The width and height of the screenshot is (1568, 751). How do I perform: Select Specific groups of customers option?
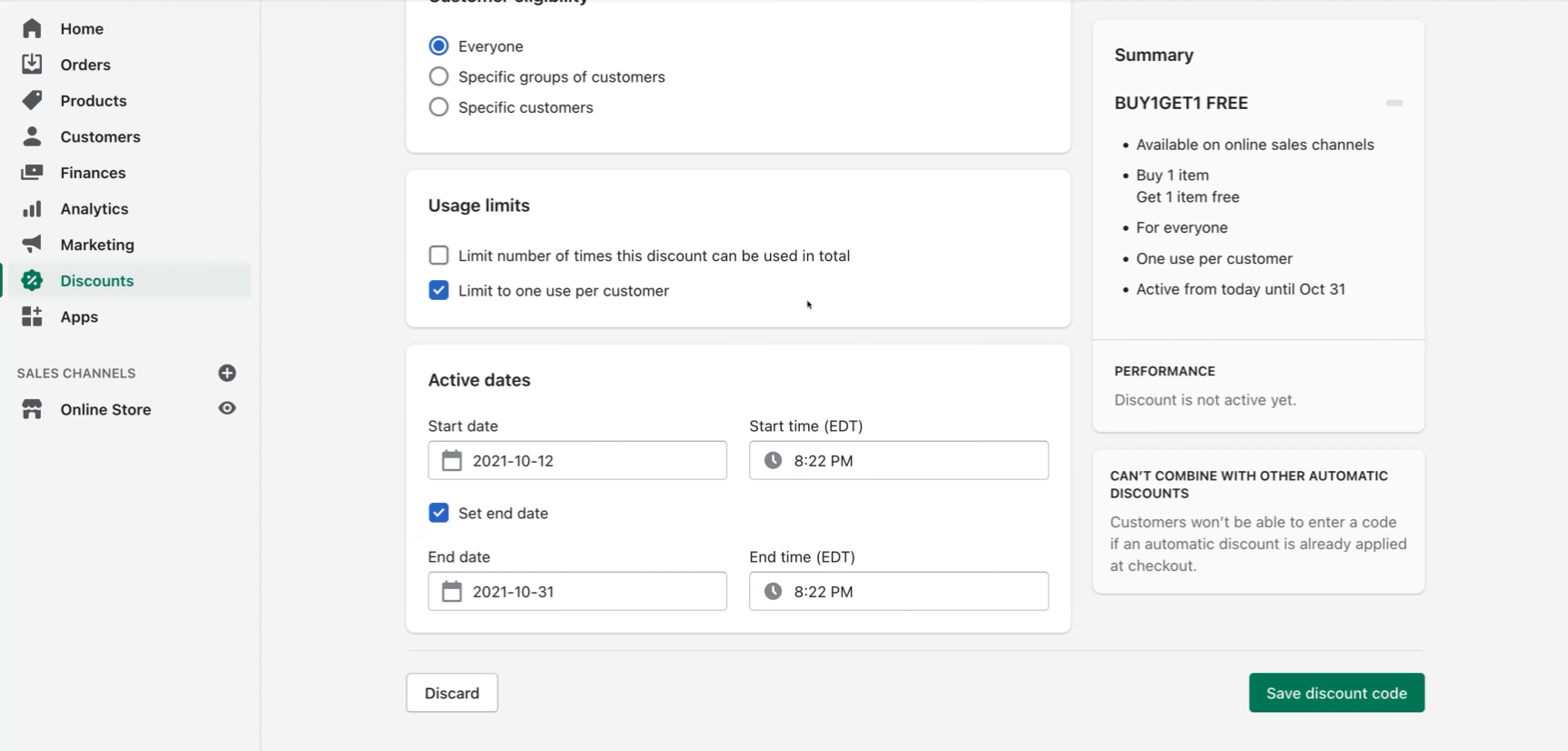pos(438,76)
